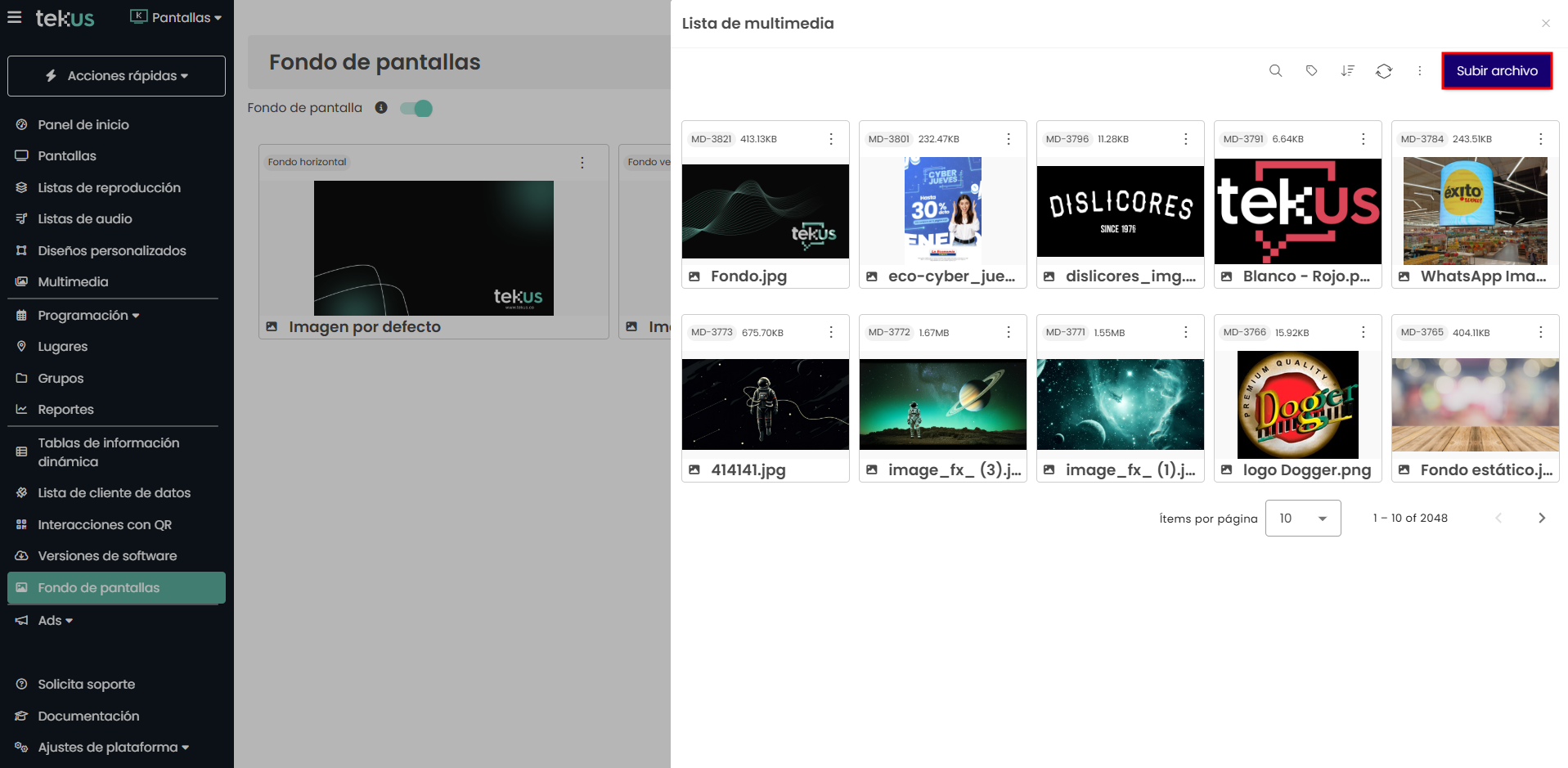
Task: Click the search icon in multimedia list
Action: pos(1275,71)
